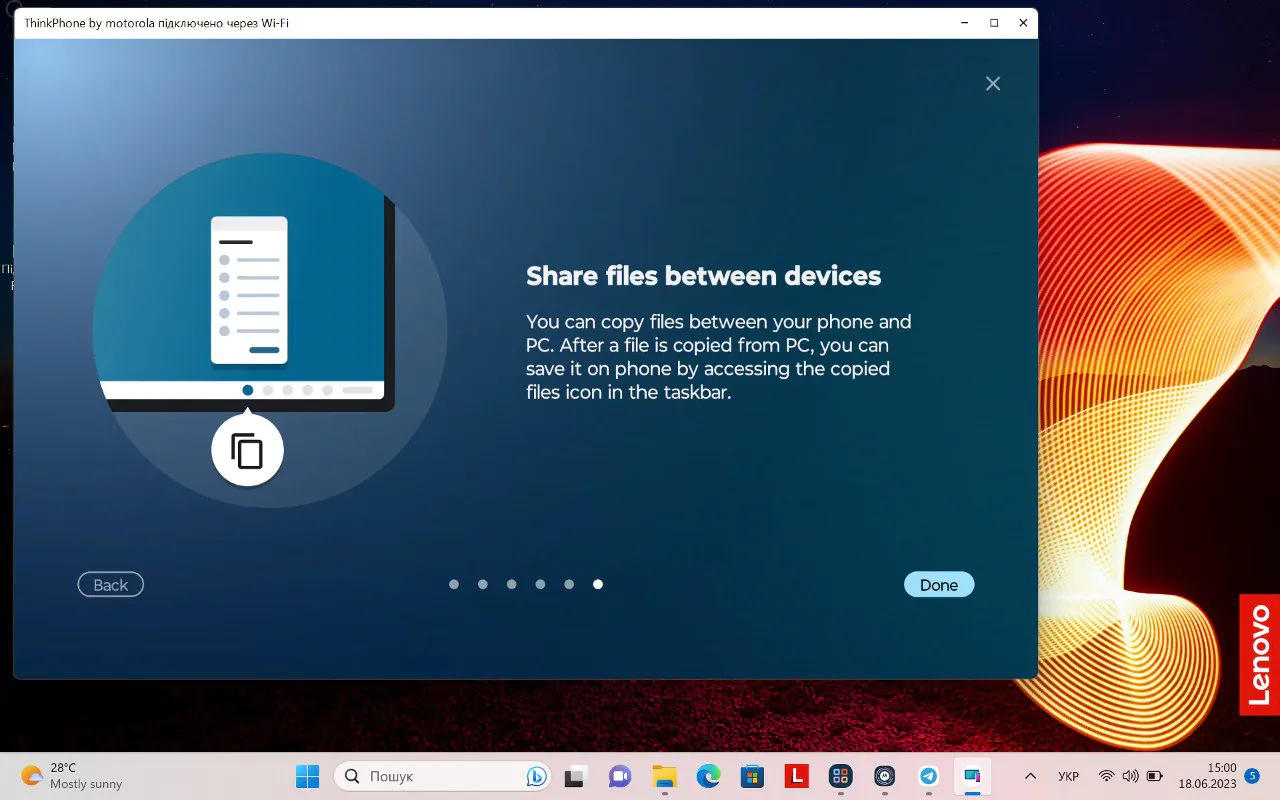Open the Motorola app icon in taskbar

click(884, 776)
